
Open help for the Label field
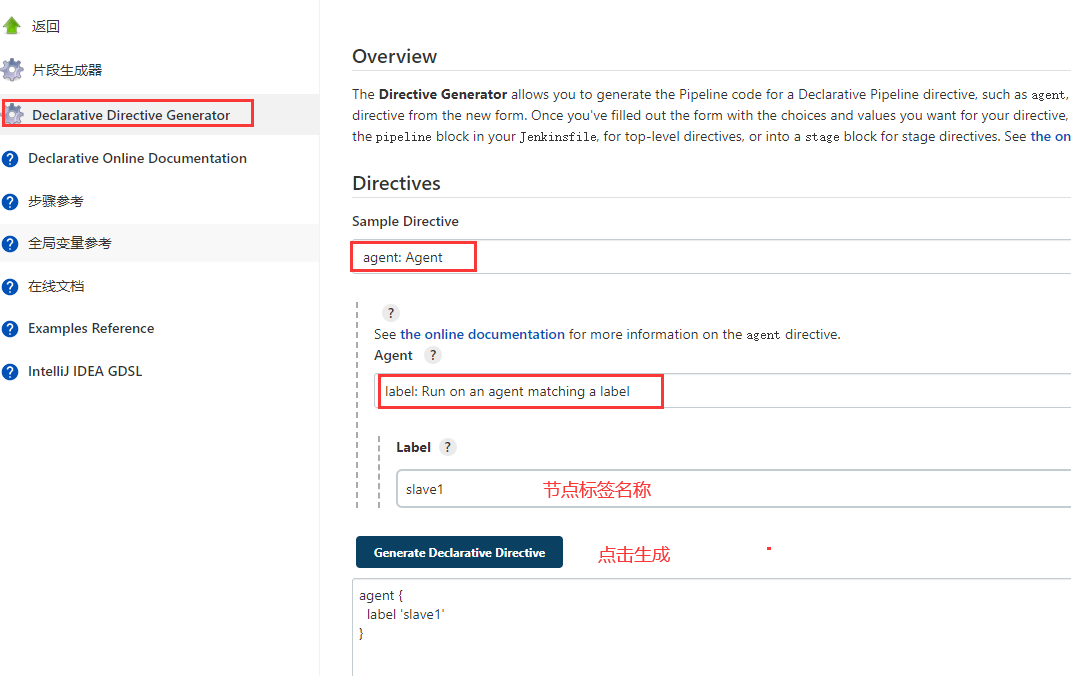point(447,447)
